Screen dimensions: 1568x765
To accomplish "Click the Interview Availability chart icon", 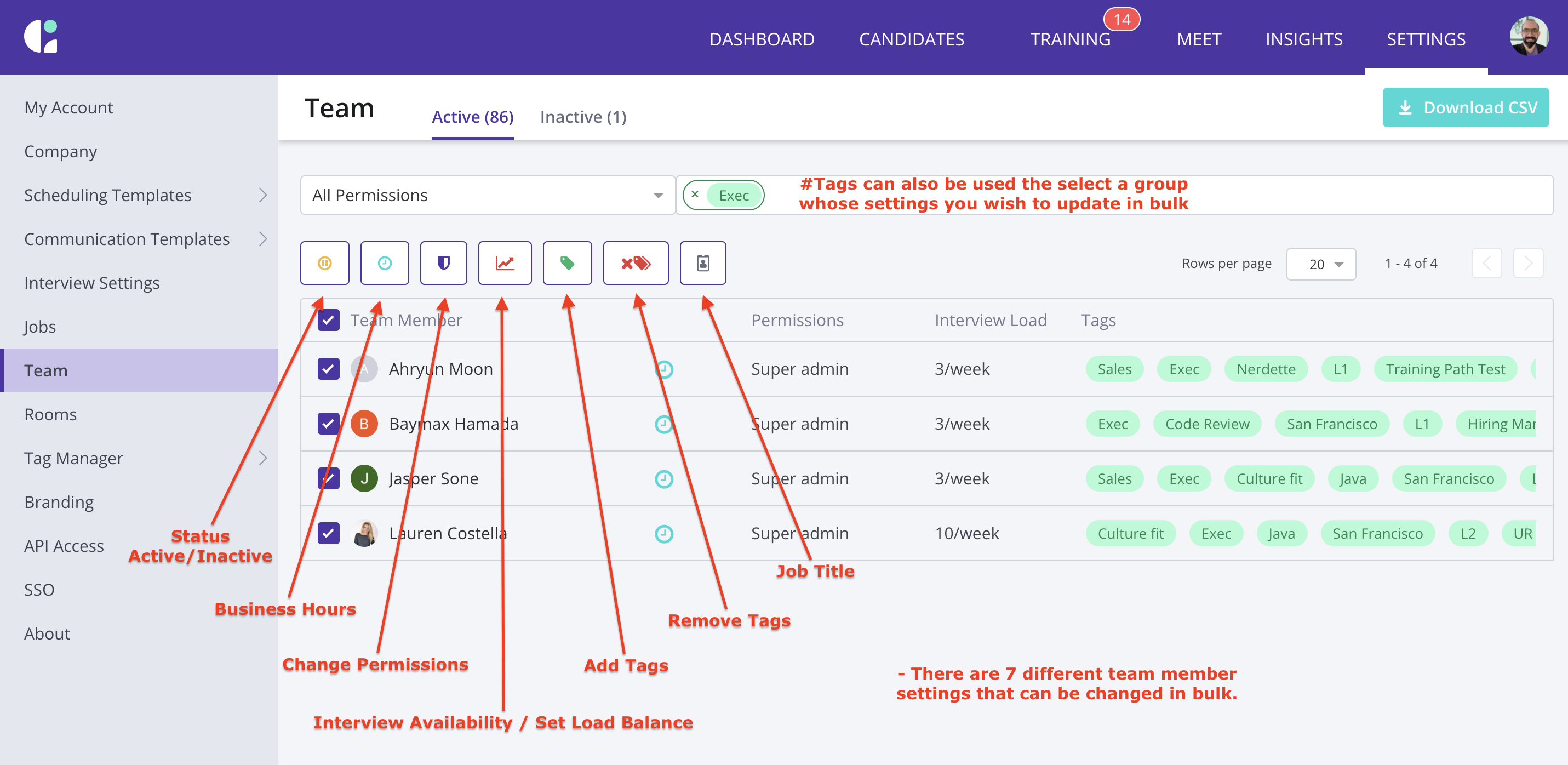I will [504, 263].
